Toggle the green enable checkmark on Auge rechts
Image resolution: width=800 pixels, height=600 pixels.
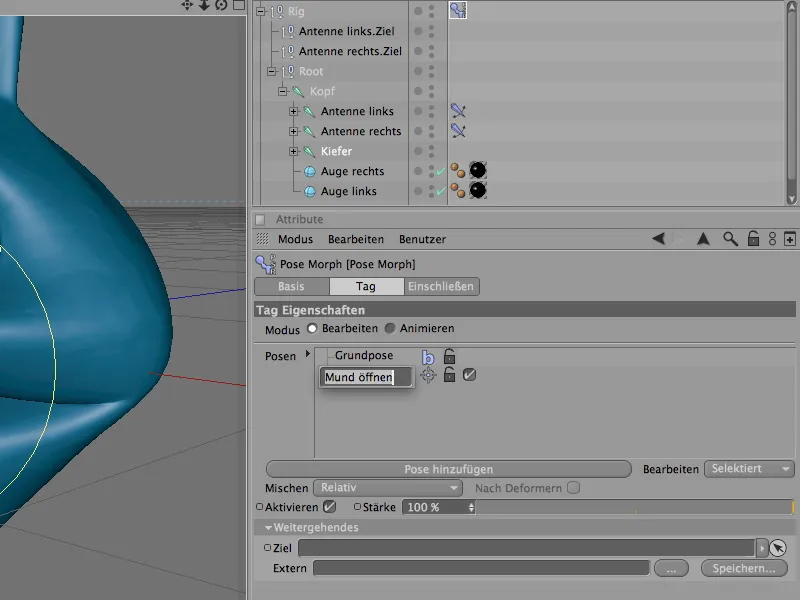pos(438,170)
